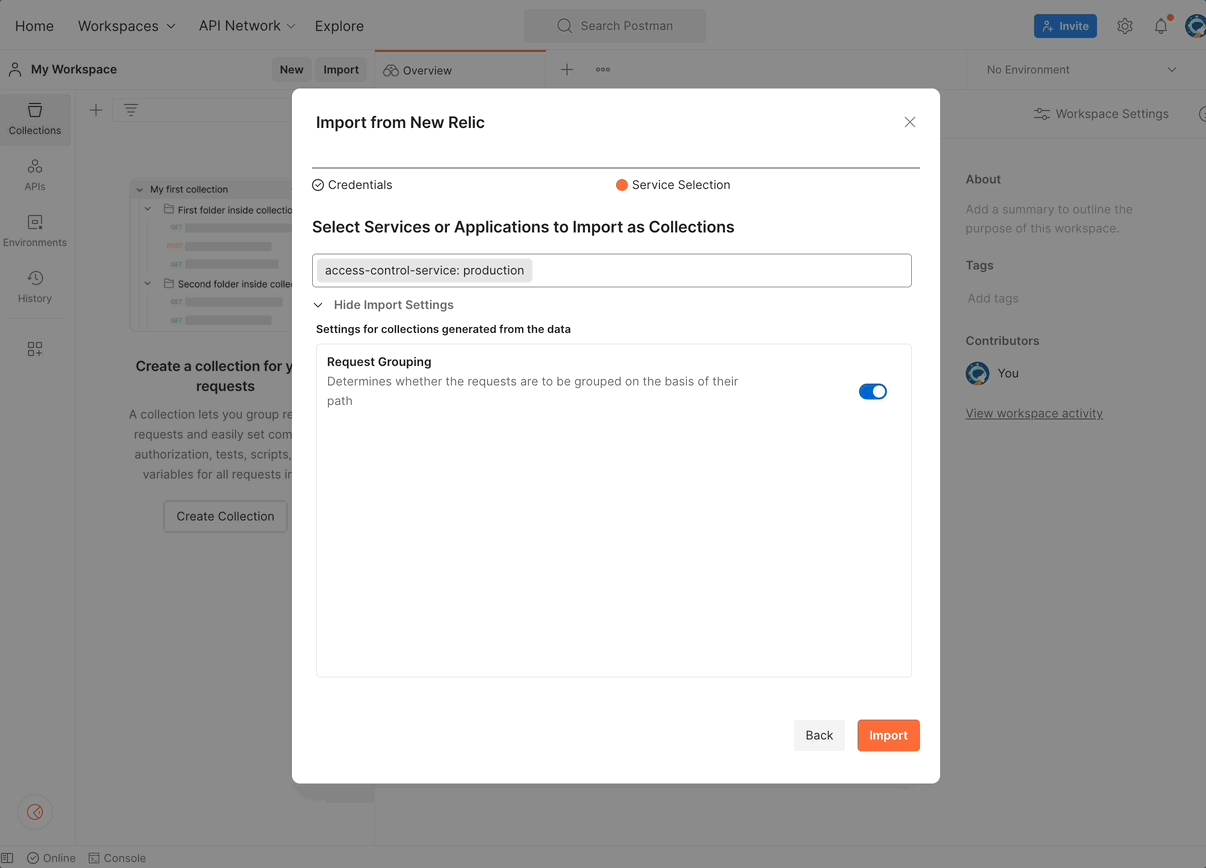Collapse Second folder inside collection

coord(148,284)
